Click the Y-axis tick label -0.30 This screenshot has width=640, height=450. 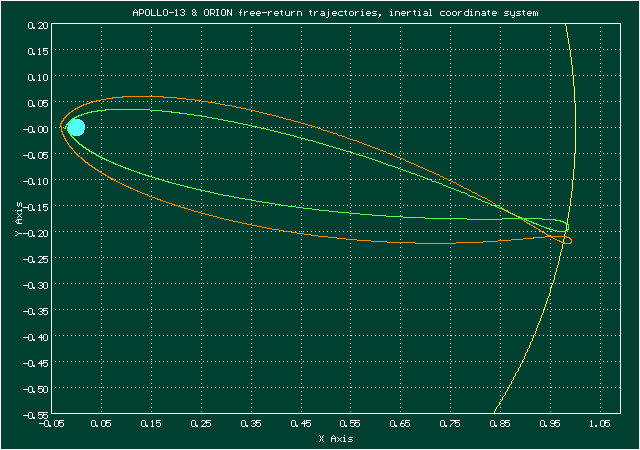(36, 285)
